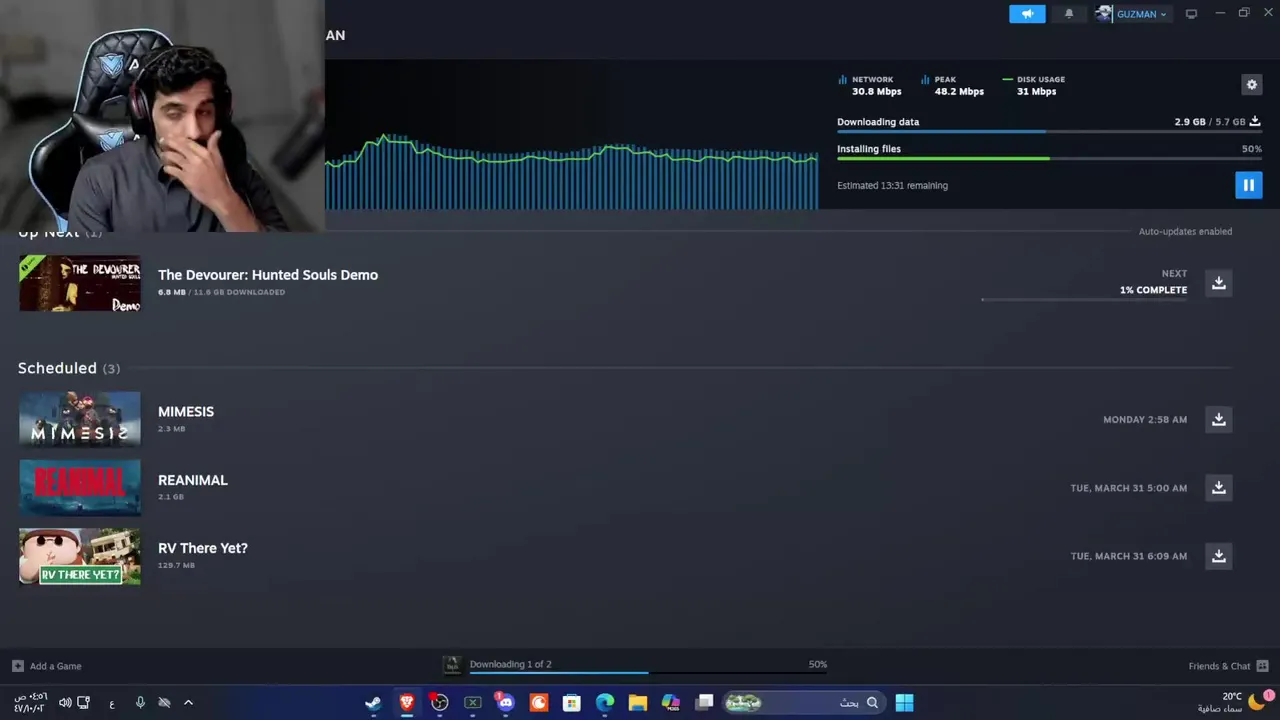1280x720 pixels.
Task: Click Downloading 1 of 2 status
Action: click(510, 664)
